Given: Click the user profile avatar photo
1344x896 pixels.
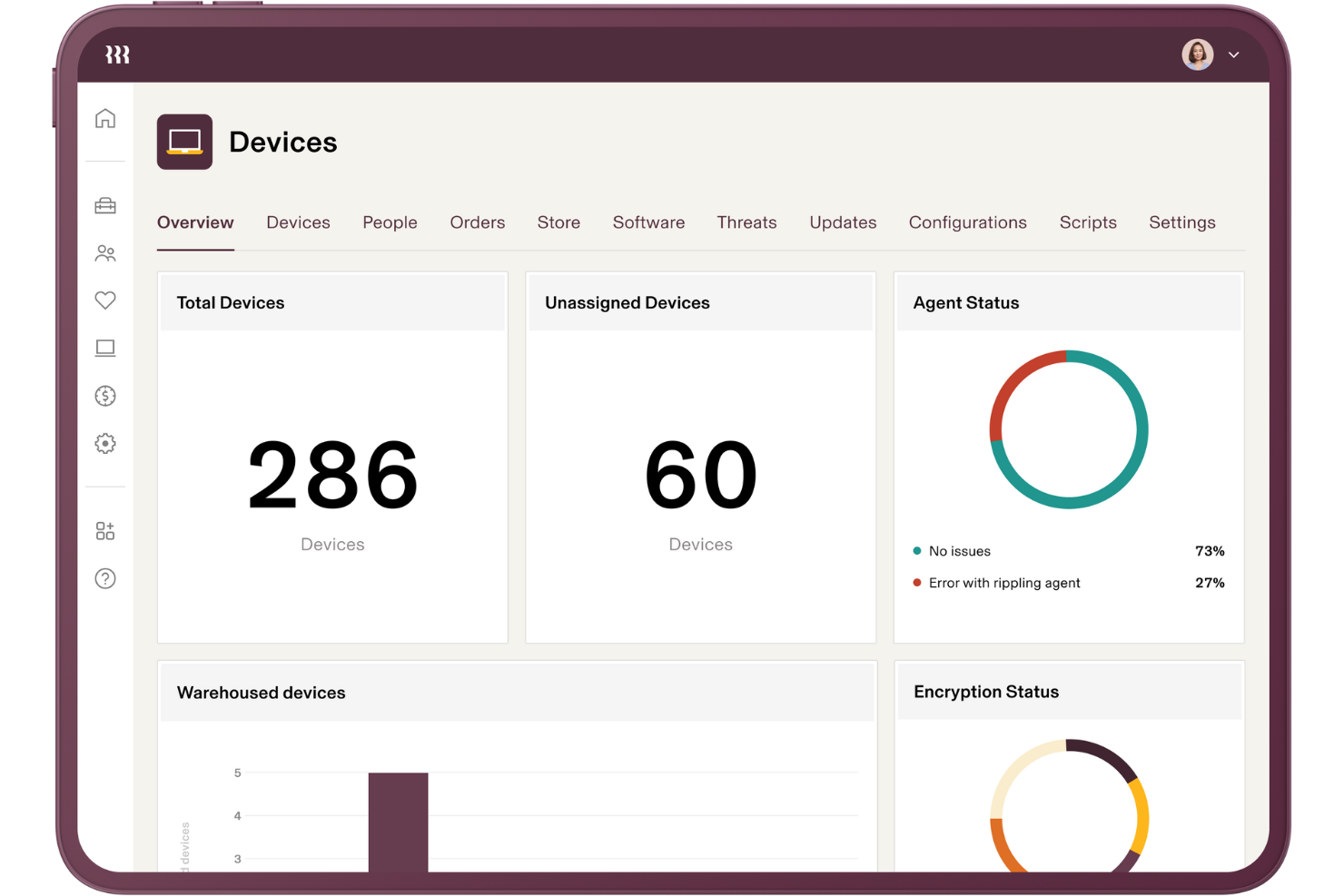Looking at the screenshot, I should point(1198,54).
